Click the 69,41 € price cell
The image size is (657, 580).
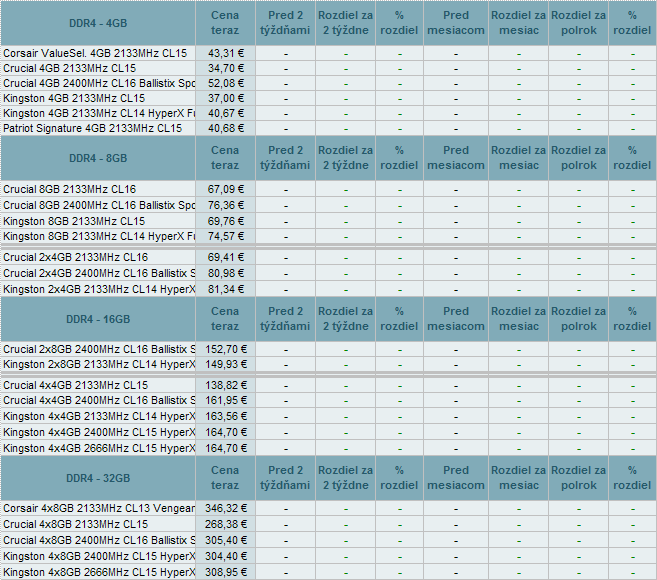tap(225, 257)
